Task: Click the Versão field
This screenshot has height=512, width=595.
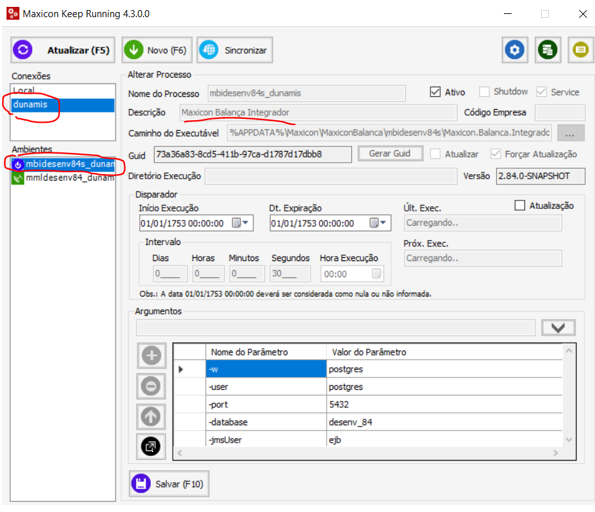Action: click(x=540, y=176)
